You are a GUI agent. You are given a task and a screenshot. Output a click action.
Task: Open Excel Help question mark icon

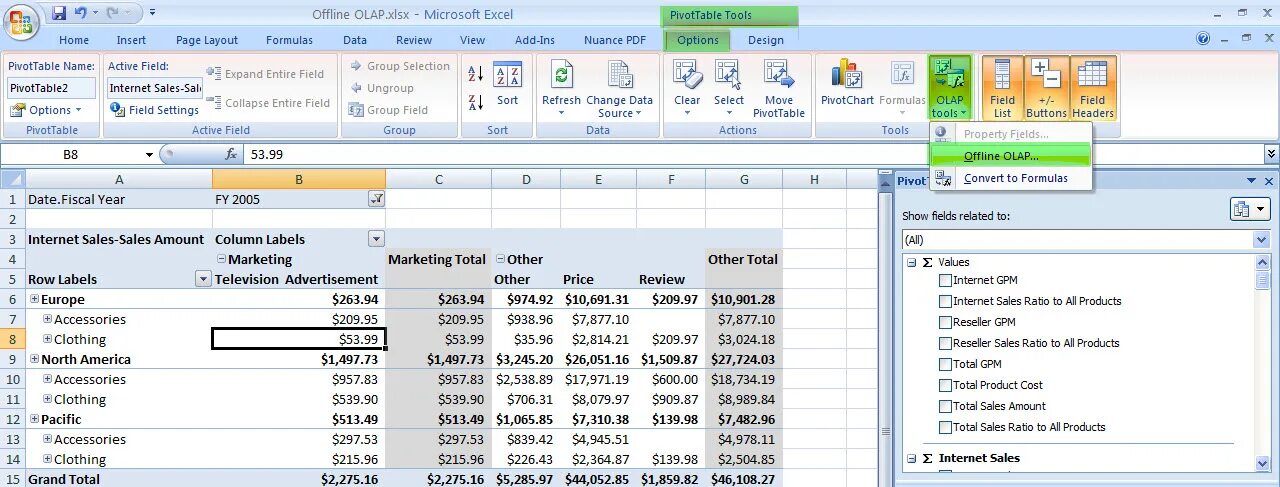point(1203,38)
